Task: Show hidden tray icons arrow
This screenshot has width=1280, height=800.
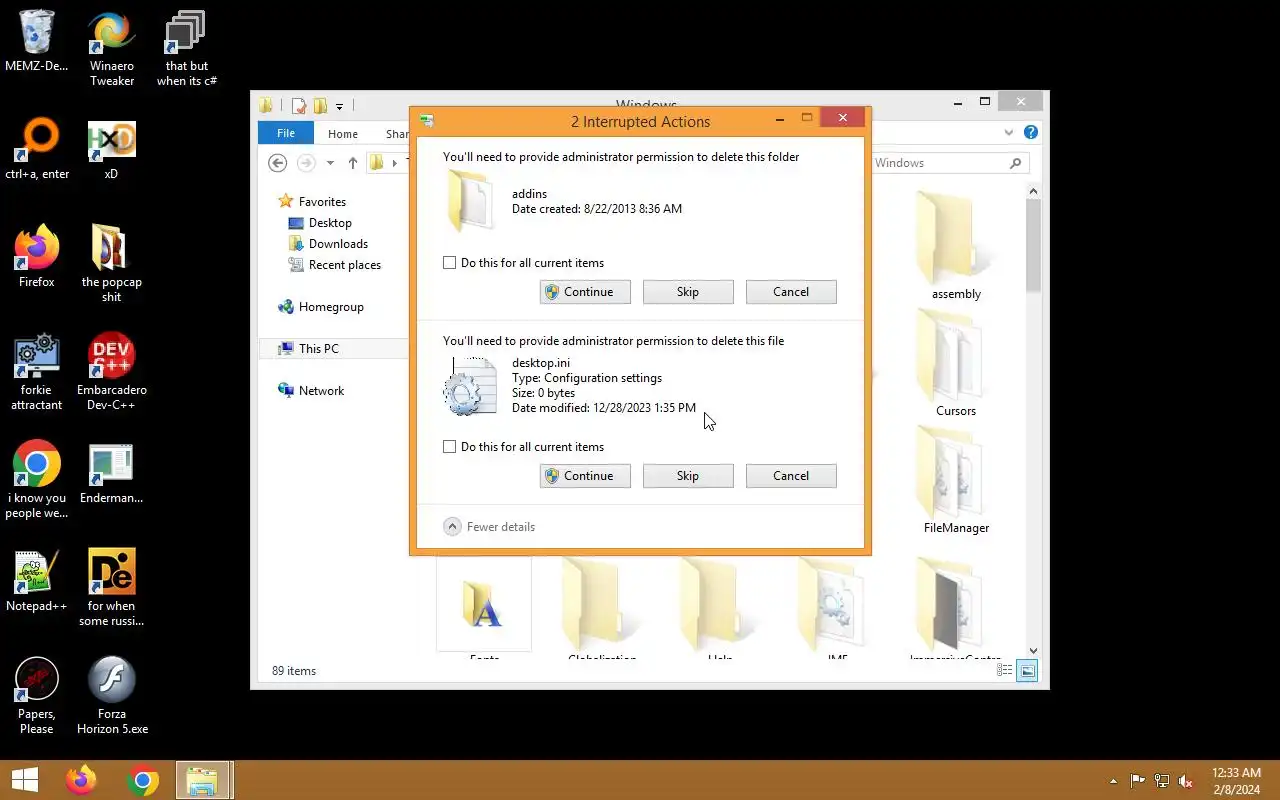Action: point(1113,781)
